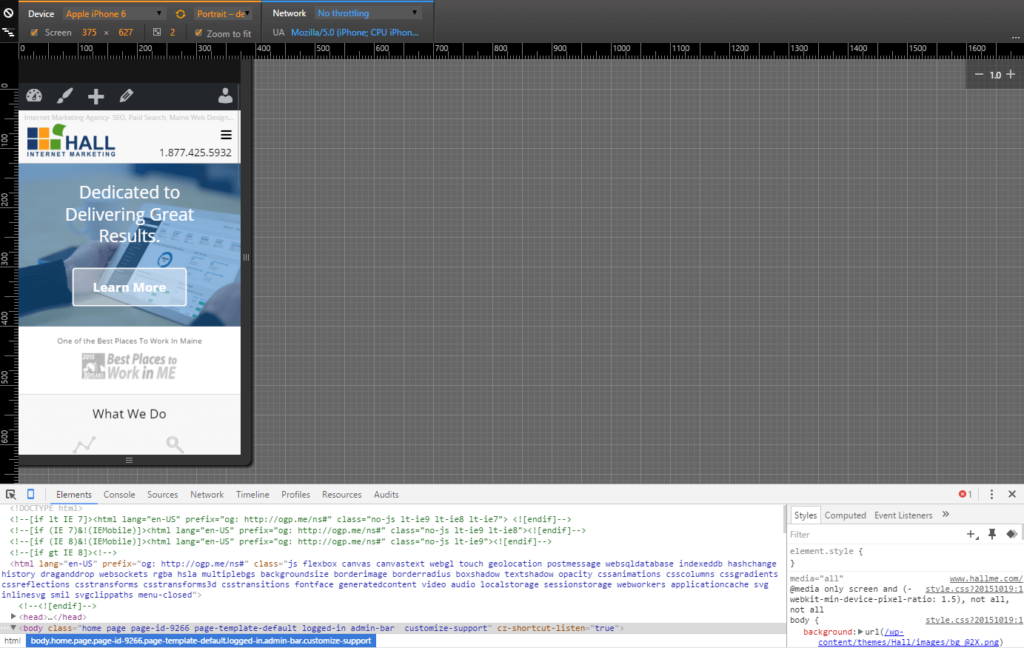Select the Event Listeners sidebar tab
The width and height of the screenshot is (1024, 648).
coord(903,515)
